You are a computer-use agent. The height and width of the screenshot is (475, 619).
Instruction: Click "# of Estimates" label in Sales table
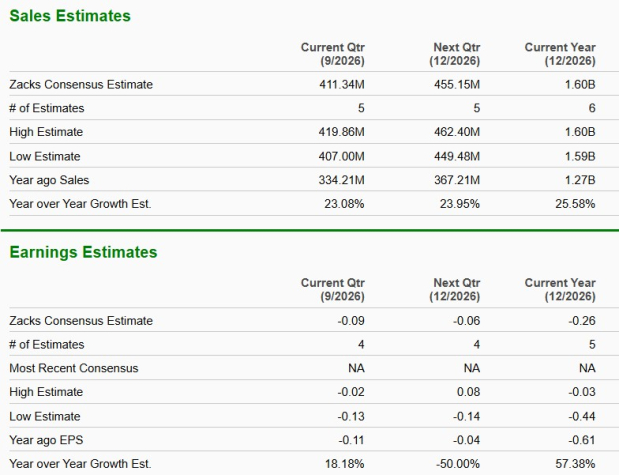[x=47, y=108]
